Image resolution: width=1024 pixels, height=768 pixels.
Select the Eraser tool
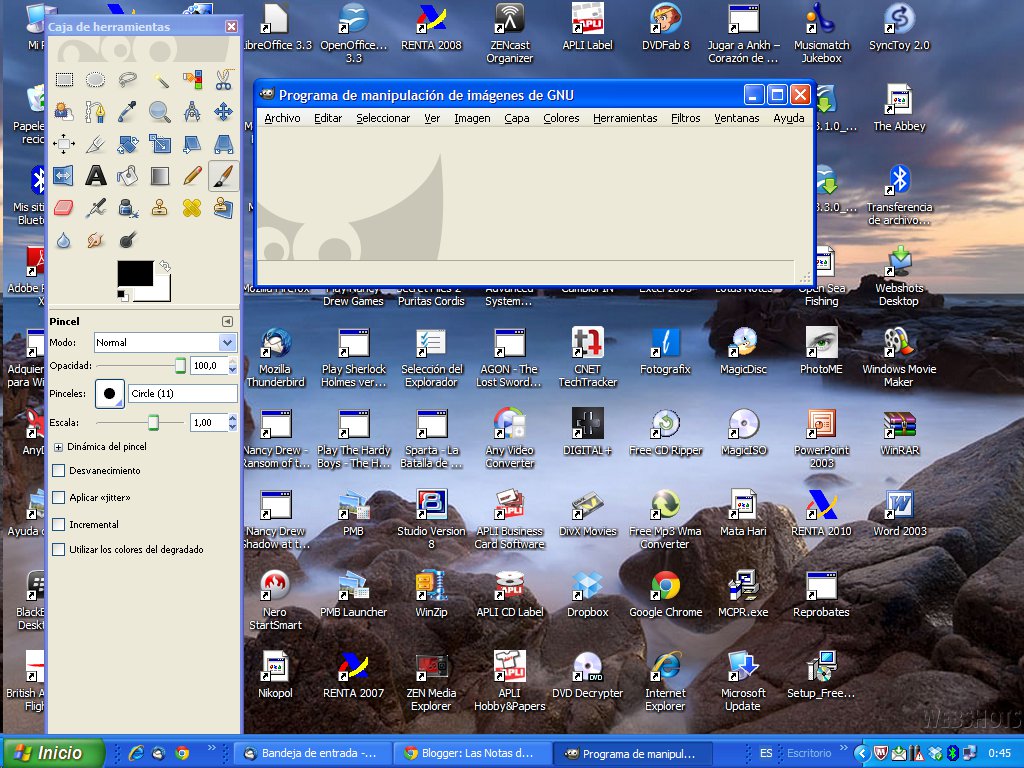click(x=64, y=208)
